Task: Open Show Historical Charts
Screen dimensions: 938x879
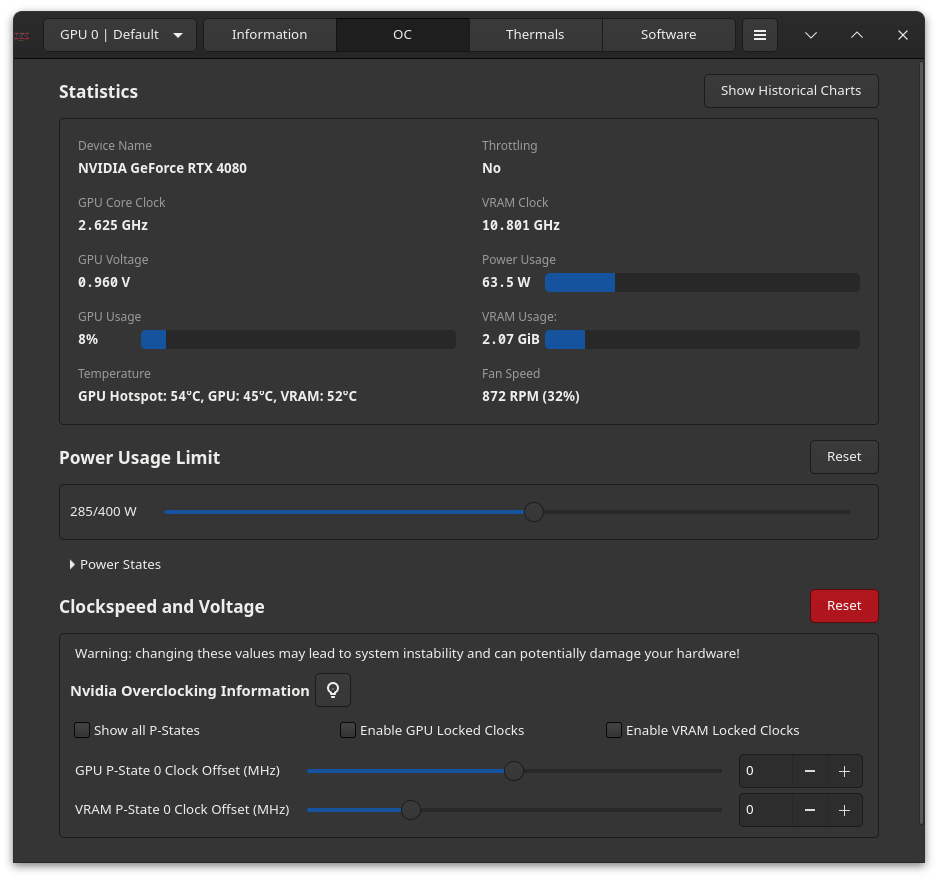Action: (x=791, y=90)
